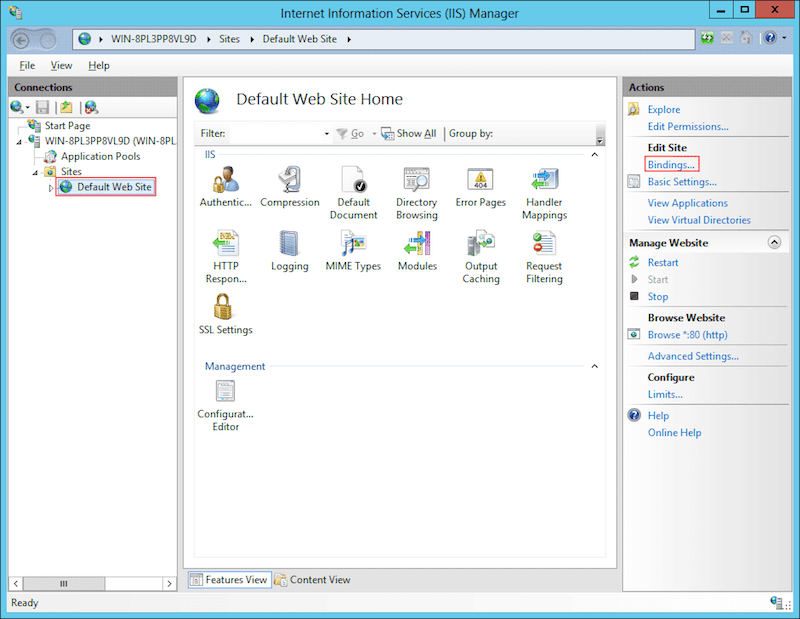This screenshot has height=619, width=800.
Task: Collapse the Management feature group
Action: 594,366
